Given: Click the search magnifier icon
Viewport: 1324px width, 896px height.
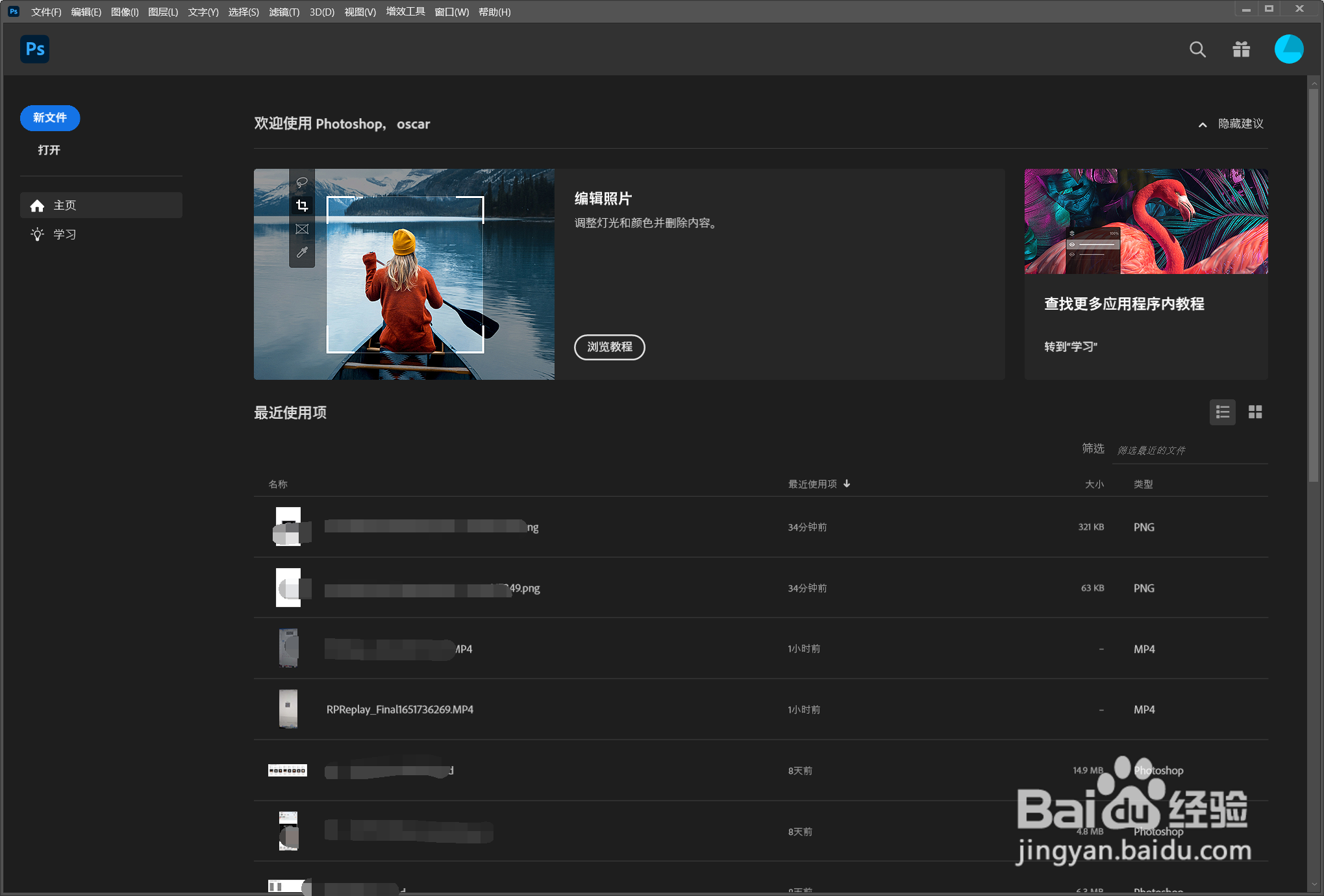Looking at the screenshot, I should [1197, 49].
